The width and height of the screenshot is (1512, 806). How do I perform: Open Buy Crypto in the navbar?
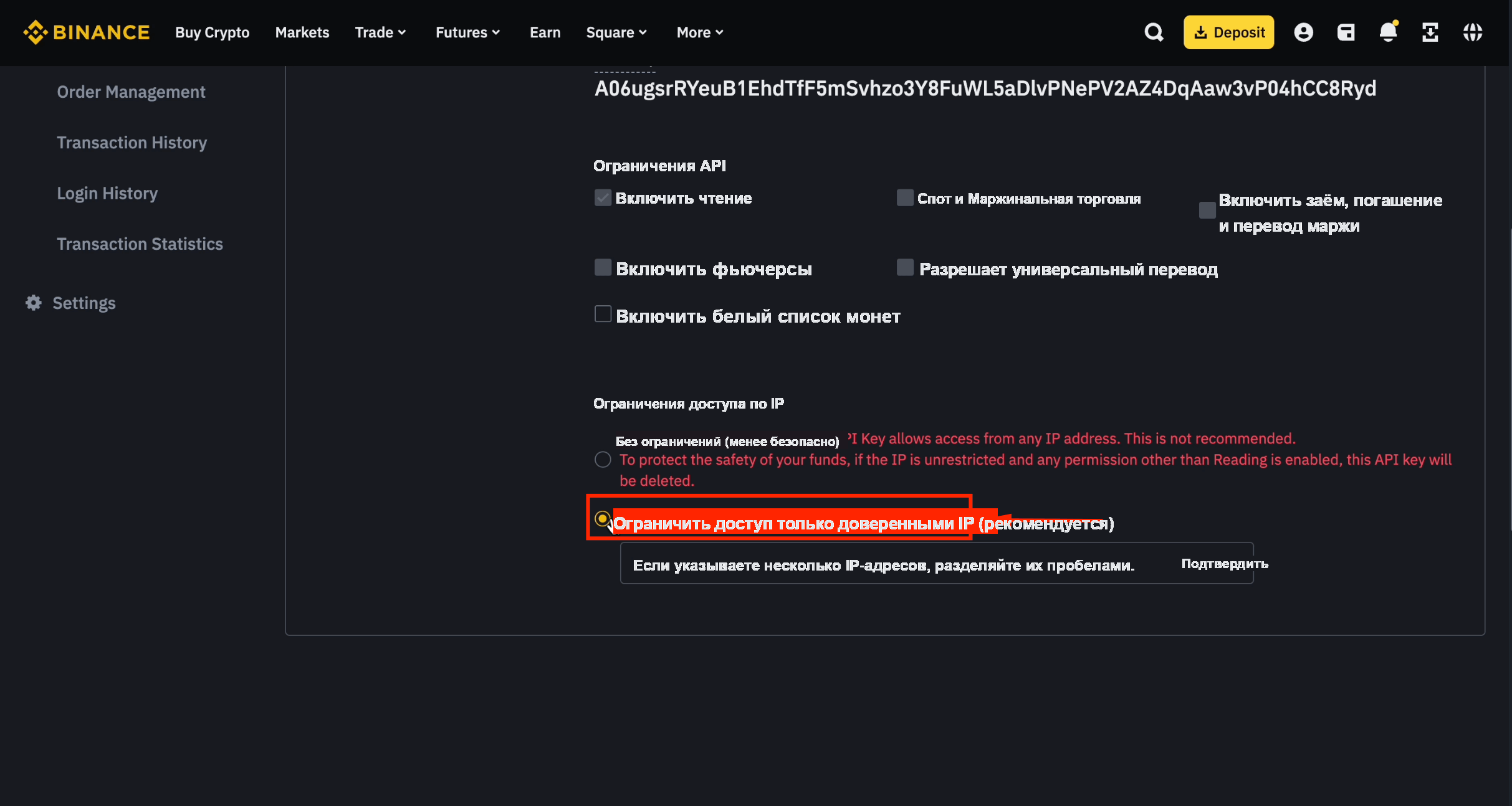tap(212, 32)
